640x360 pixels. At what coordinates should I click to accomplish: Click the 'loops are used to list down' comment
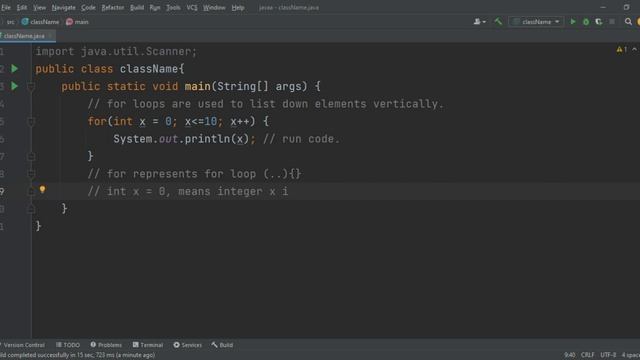[220, 104]
